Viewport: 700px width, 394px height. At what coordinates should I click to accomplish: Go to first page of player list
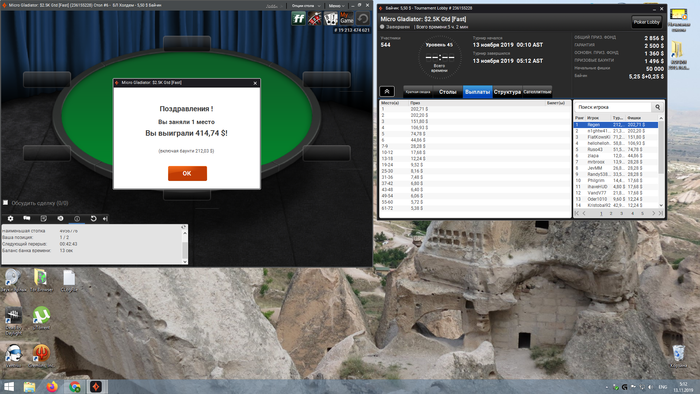(577, 213)
